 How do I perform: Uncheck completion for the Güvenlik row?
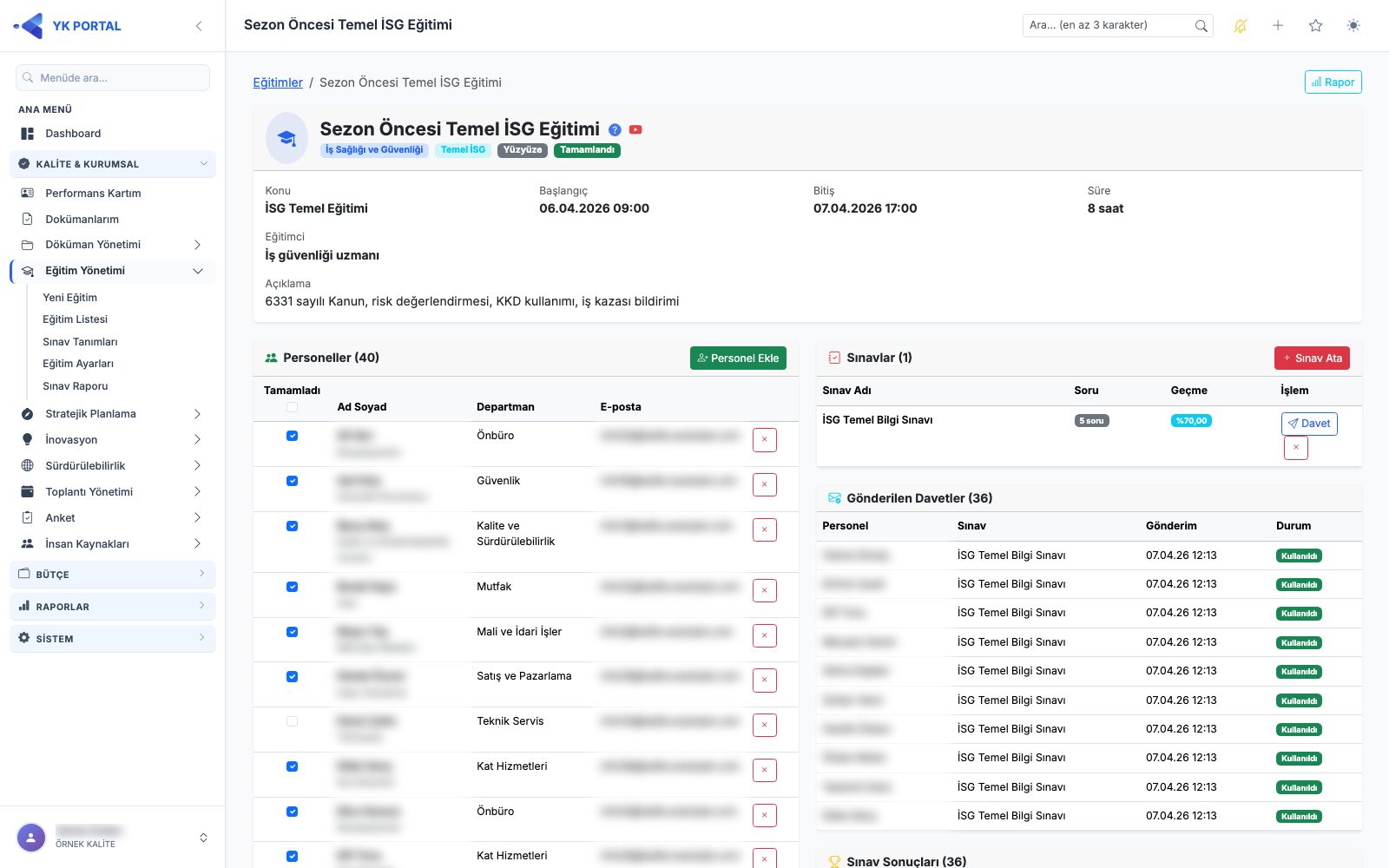[x=292, y=481]
